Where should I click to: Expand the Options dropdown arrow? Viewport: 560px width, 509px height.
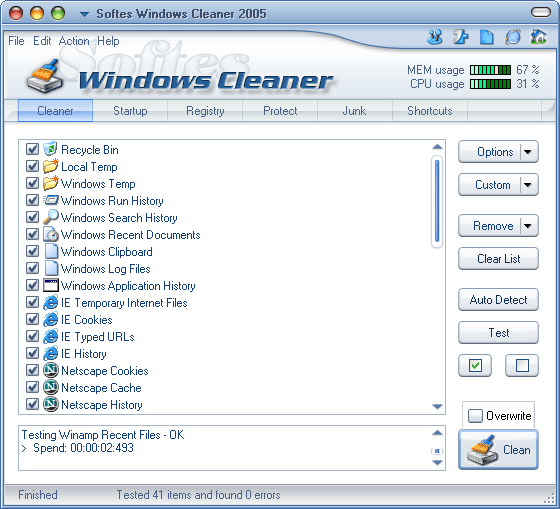coord(528,152)
